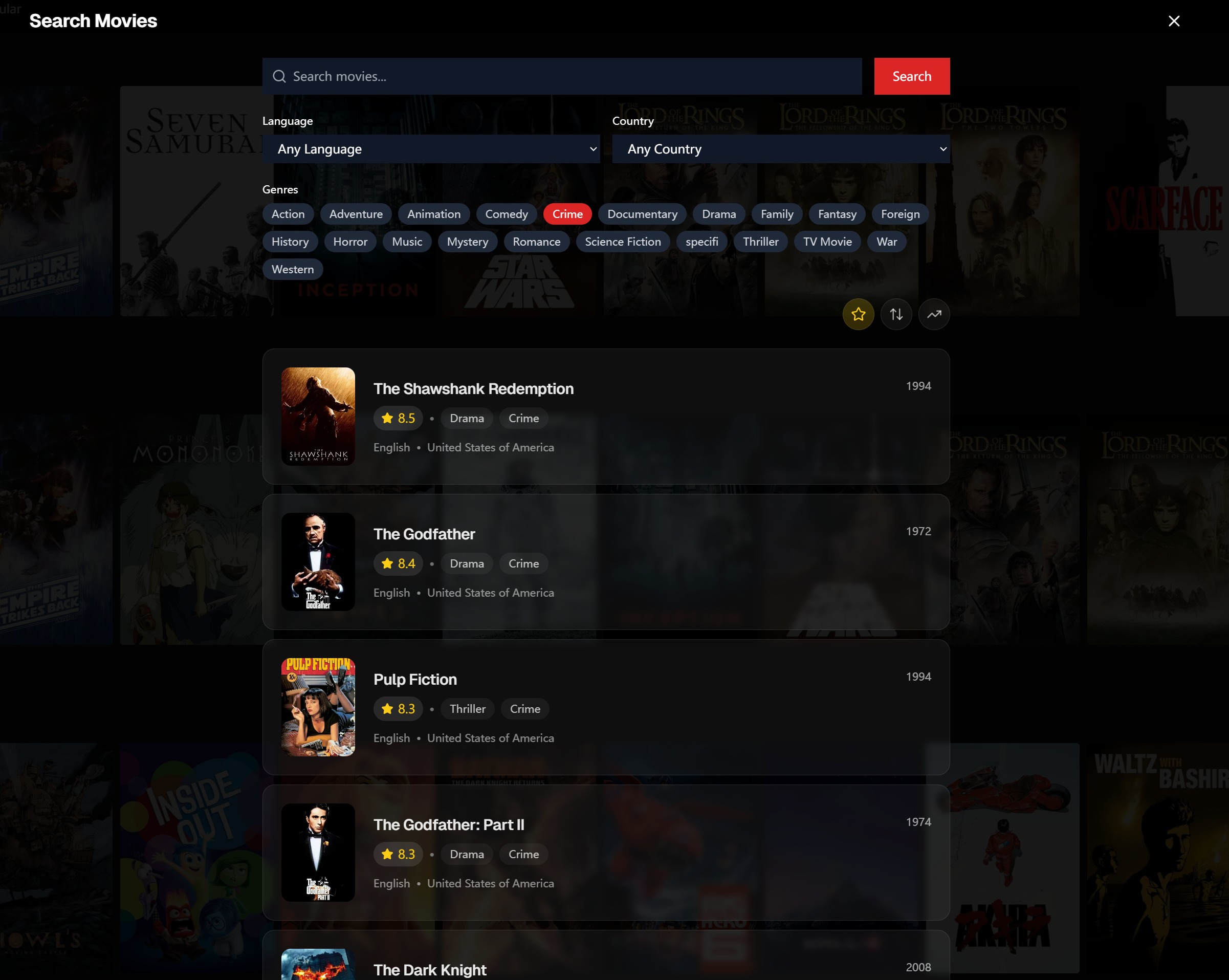Click the Crime tag on Pulp Fiction card
This screenshot has width=1229, height=980.
525,709
